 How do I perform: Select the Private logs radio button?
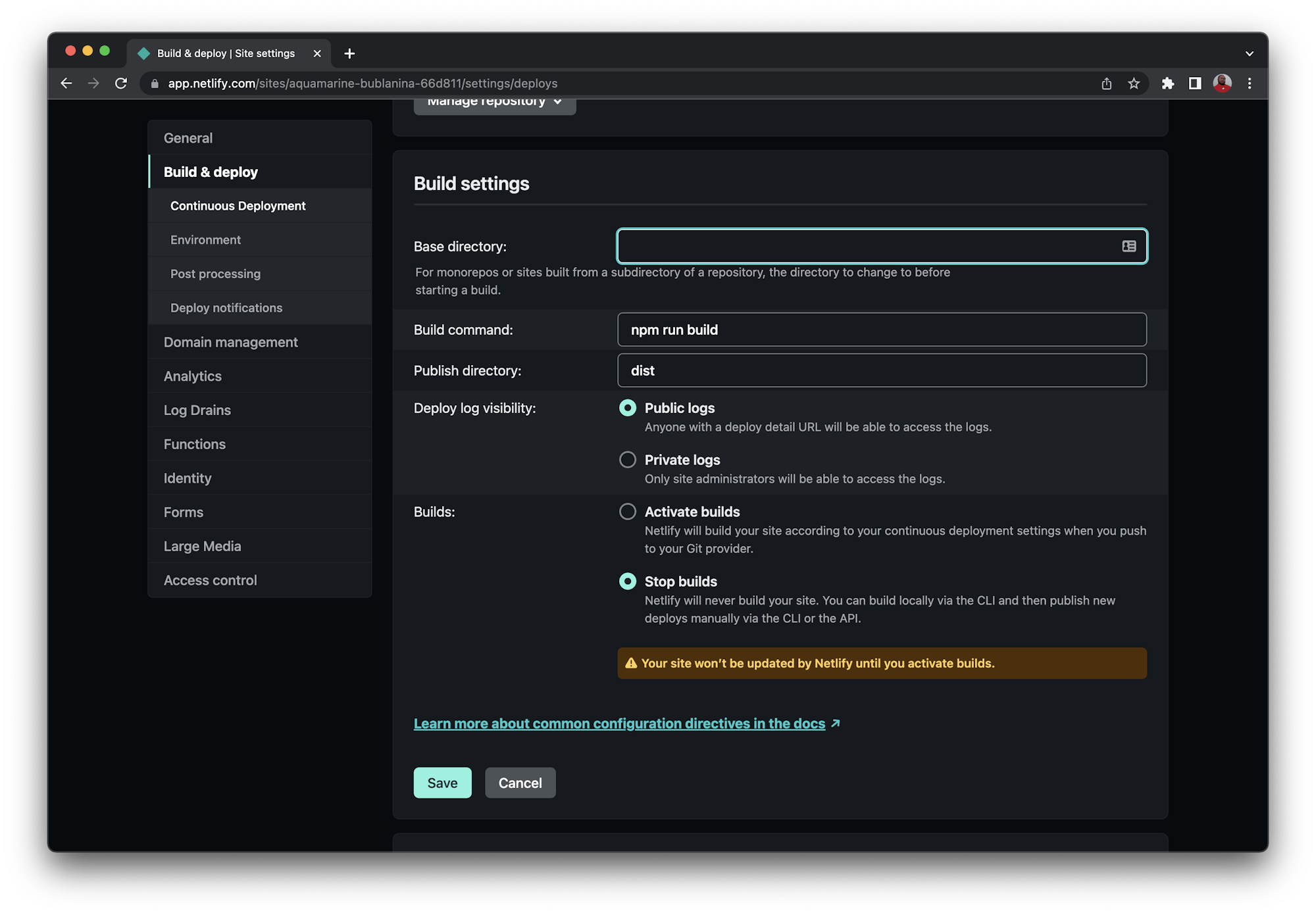[x=627, y=459]
